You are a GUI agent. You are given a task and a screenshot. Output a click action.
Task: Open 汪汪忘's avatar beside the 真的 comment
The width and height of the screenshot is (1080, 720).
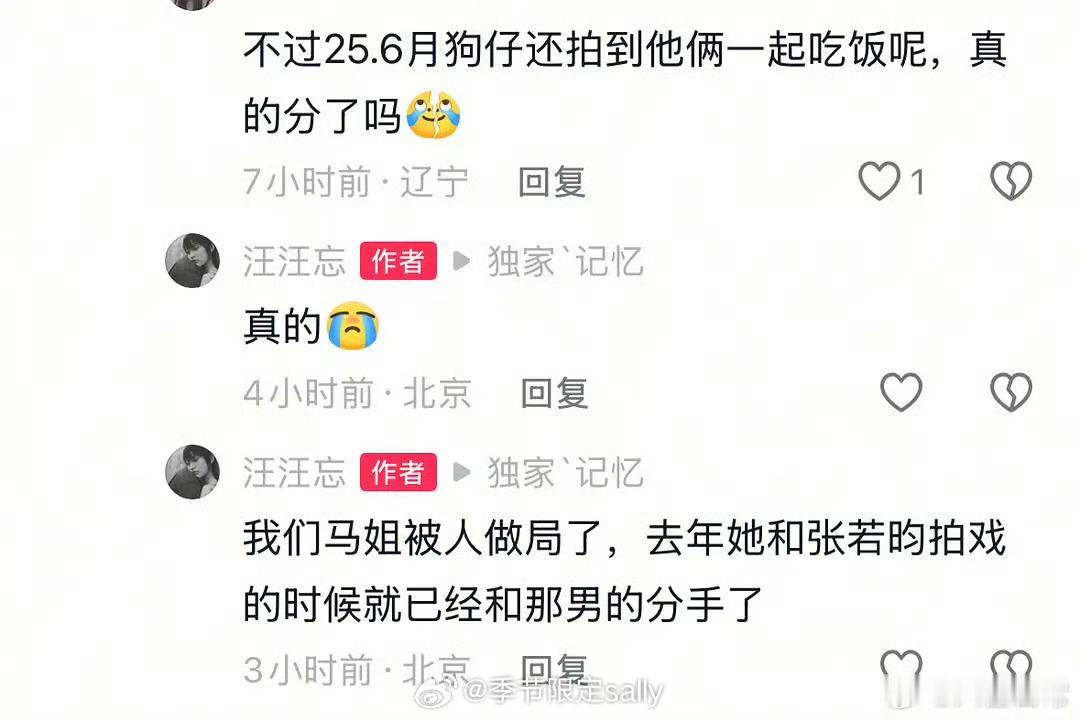[192, 260]
